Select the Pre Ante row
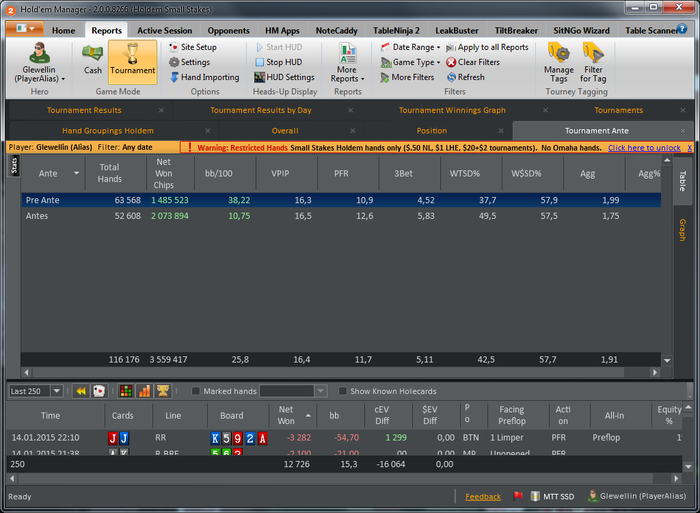This screenshot has width=700, height=513. 341,200
